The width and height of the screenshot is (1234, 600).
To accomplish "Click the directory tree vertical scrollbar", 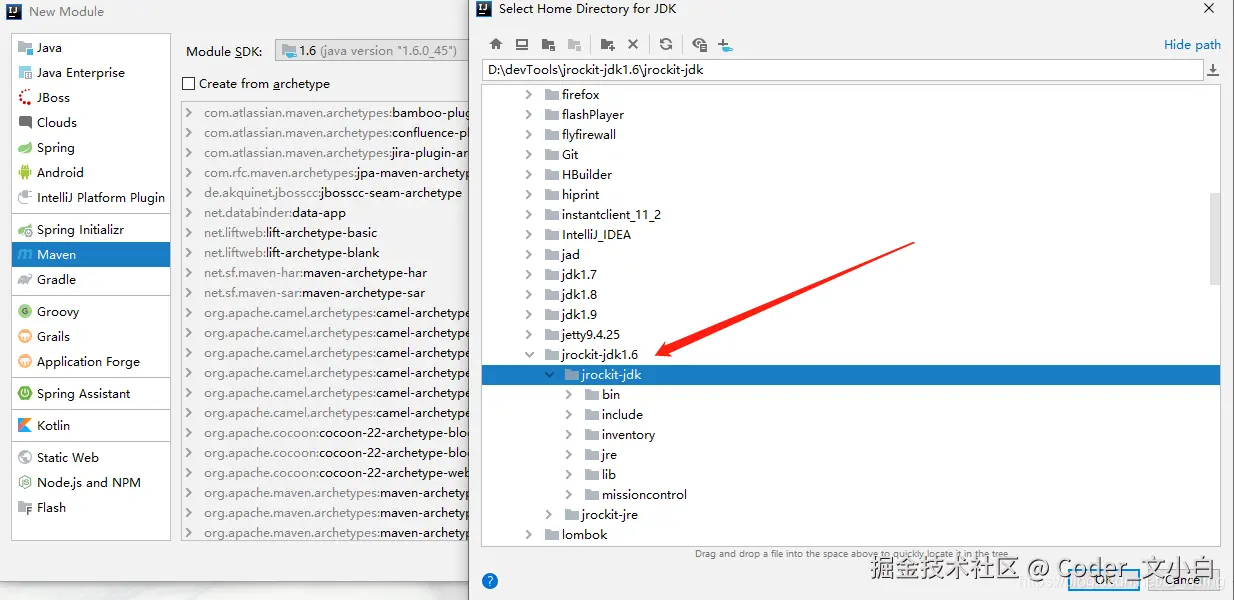I will coord(1215,238).
